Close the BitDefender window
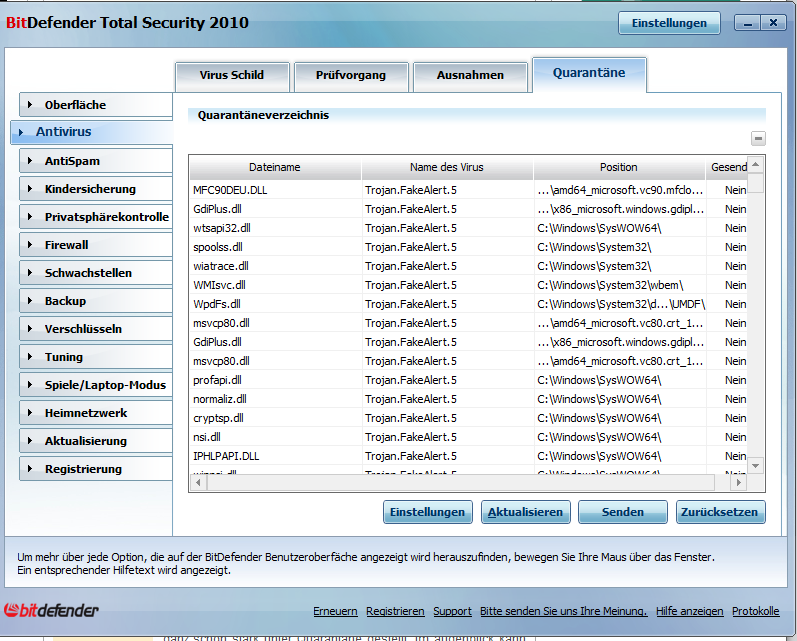 click(x=774, y=23)
